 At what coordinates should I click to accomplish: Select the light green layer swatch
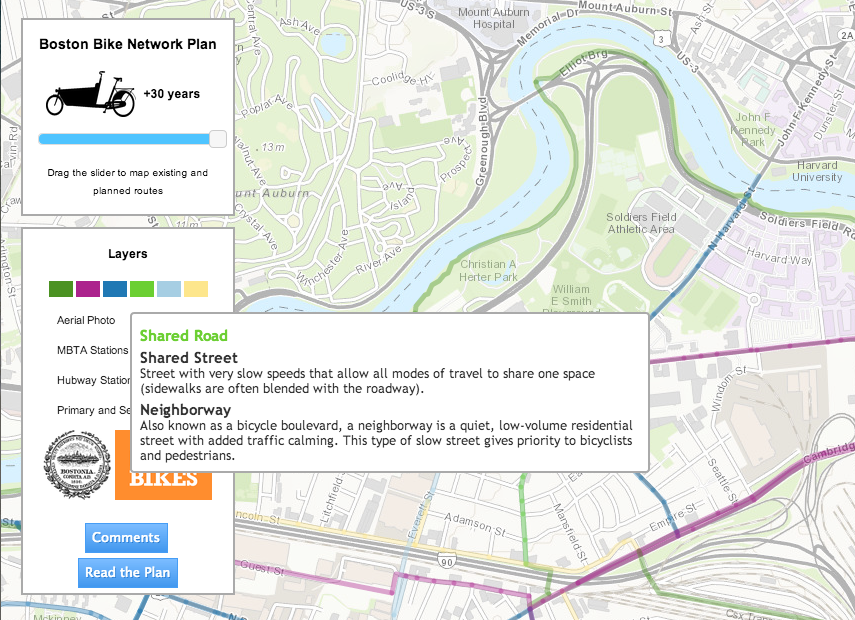(x=142, y=289)
